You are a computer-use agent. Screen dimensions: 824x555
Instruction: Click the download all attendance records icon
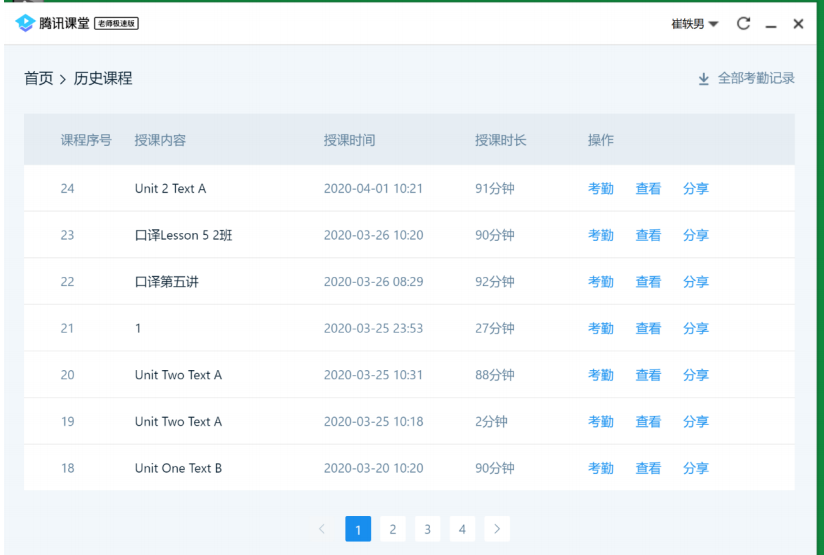(703, 79)
